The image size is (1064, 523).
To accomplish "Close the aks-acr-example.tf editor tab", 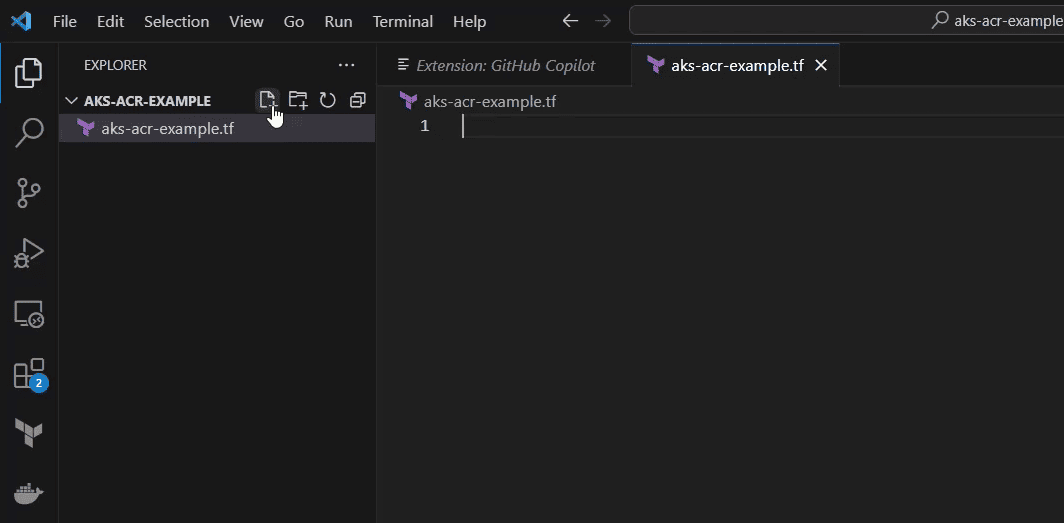I will pyautogui.click(x=821, y=65).
